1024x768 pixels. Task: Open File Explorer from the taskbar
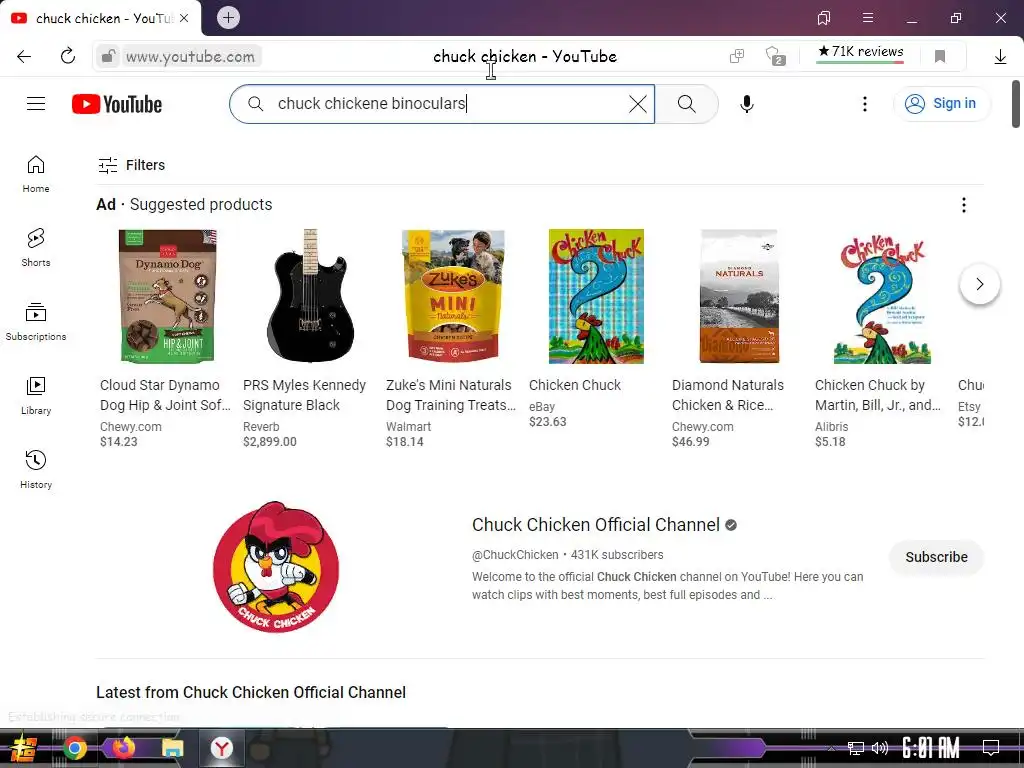pos(172,748)
